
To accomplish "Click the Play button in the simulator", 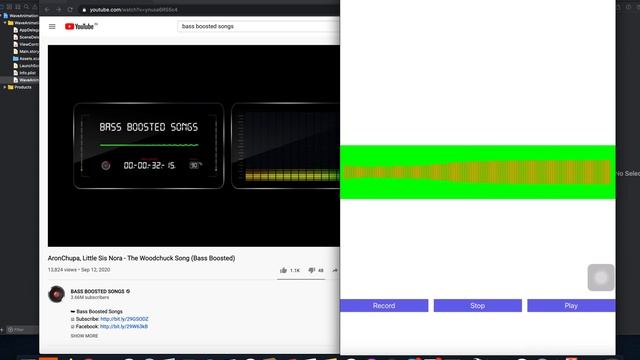I will pos(571,306).
